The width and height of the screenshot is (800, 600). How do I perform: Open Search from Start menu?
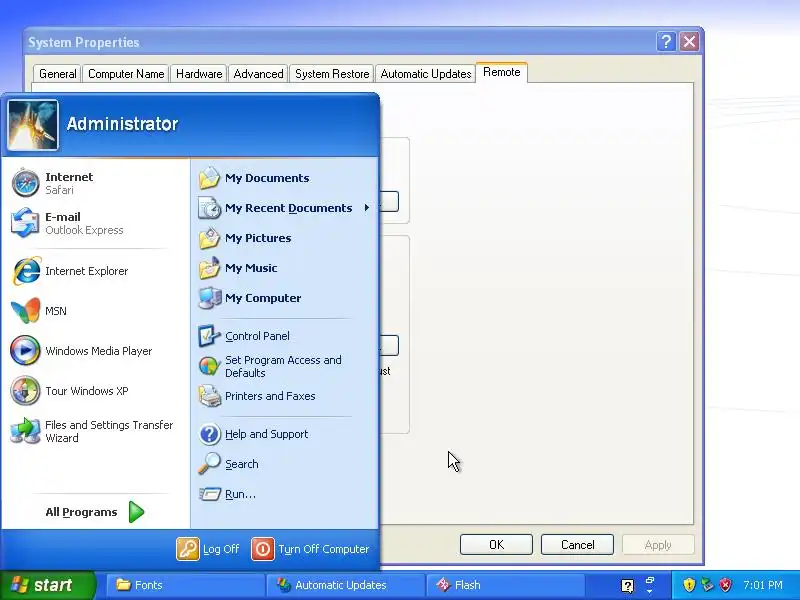[x=284, y=464]
